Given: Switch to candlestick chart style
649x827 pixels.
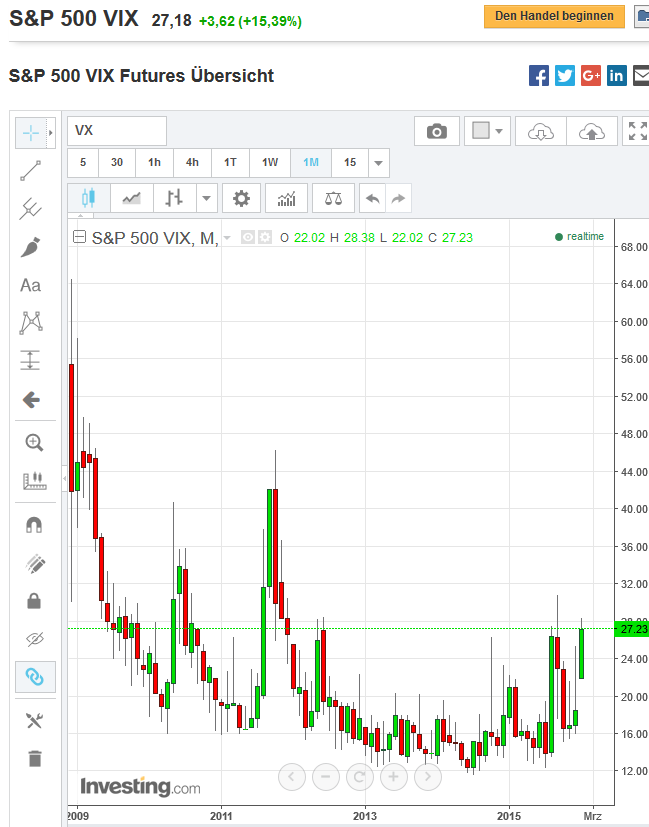Looking at the screenshot, I should [89, 198].
